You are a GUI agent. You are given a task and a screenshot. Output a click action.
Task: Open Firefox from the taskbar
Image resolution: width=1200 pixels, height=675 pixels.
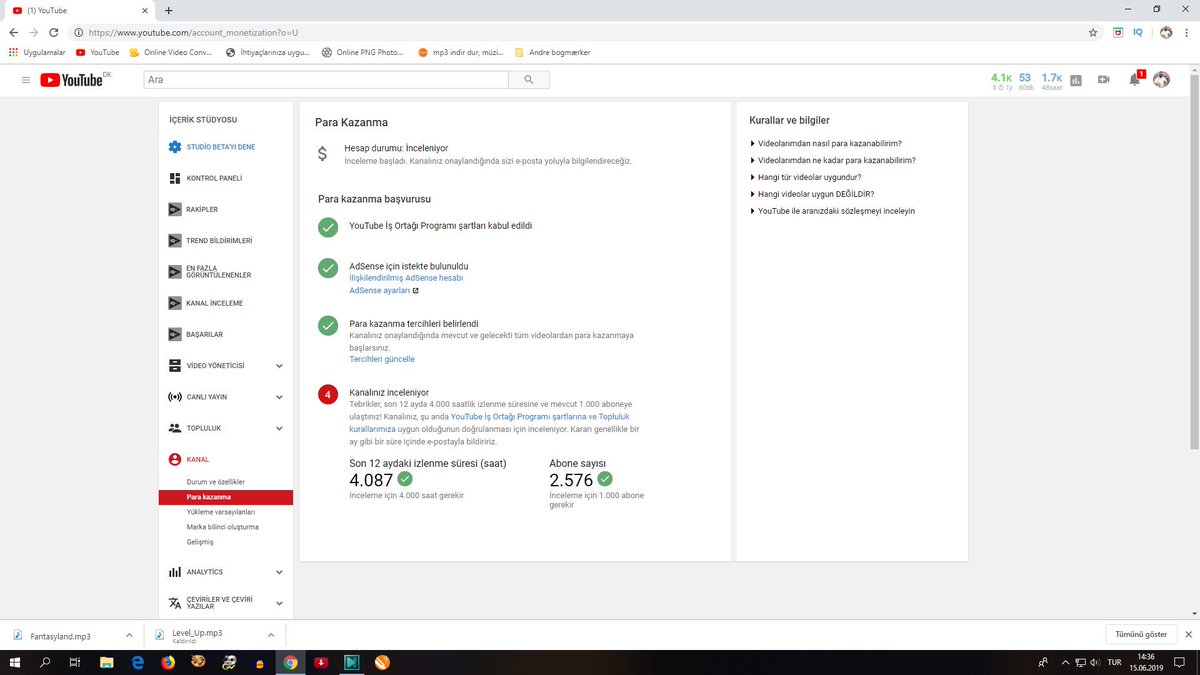(167, 662)
